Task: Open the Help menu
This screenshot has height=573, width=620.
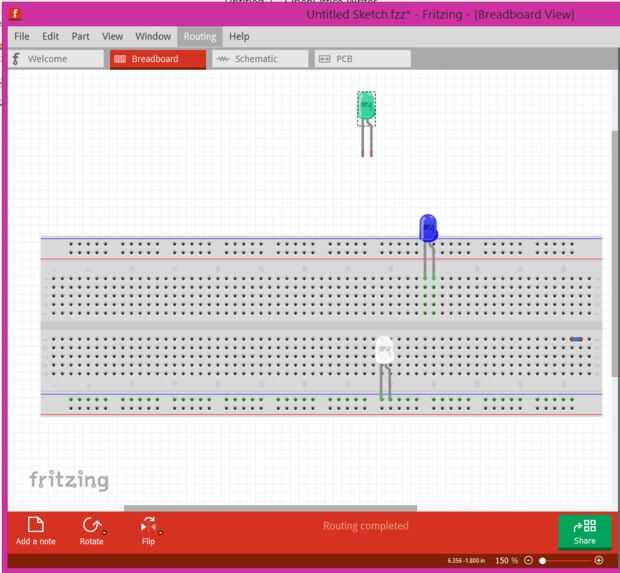Action: (239, 36)
